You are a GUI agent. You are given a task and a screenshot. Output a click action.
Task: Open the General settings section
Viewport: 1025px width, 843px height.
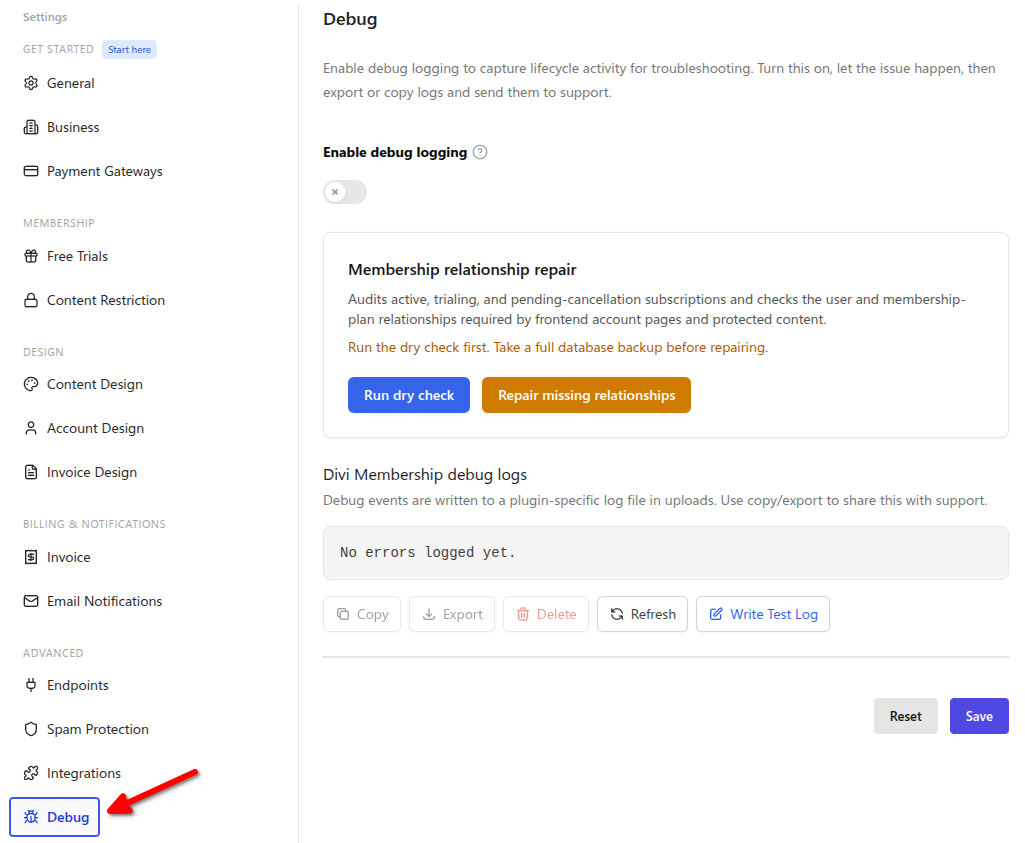click(71, 83)
